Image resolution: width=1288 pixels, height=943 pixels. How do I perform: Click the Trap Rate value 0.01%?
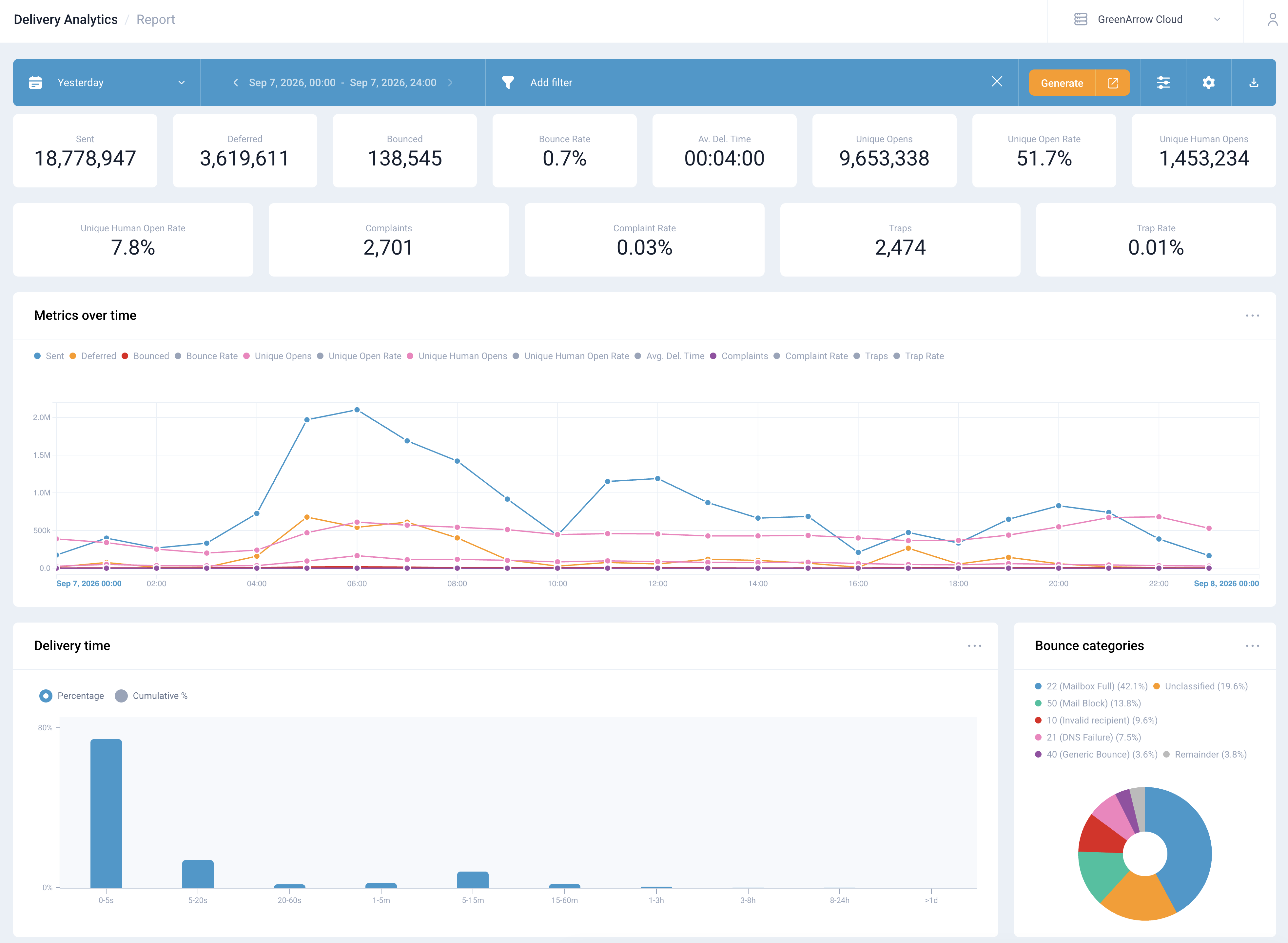point(1156,248)
